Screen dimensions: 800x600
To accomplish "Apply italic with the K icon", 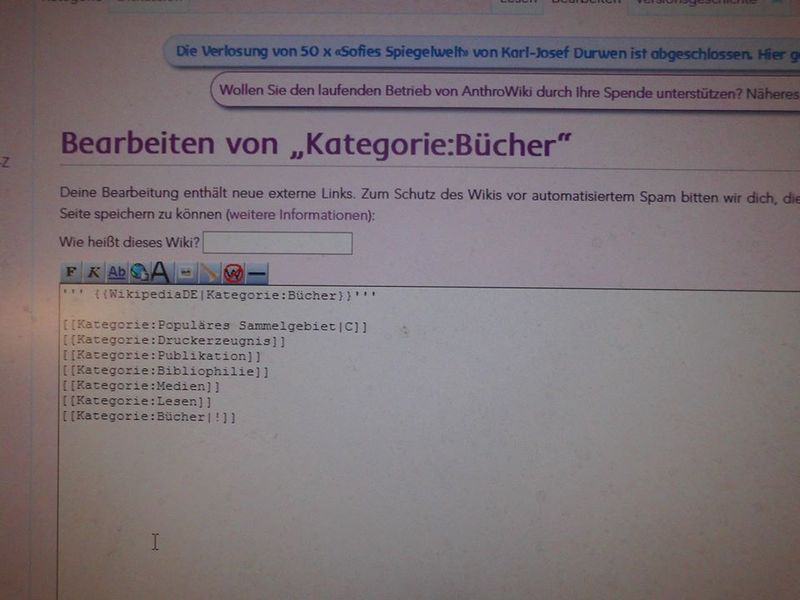I will pyautogui.click(x=93, y=272).
